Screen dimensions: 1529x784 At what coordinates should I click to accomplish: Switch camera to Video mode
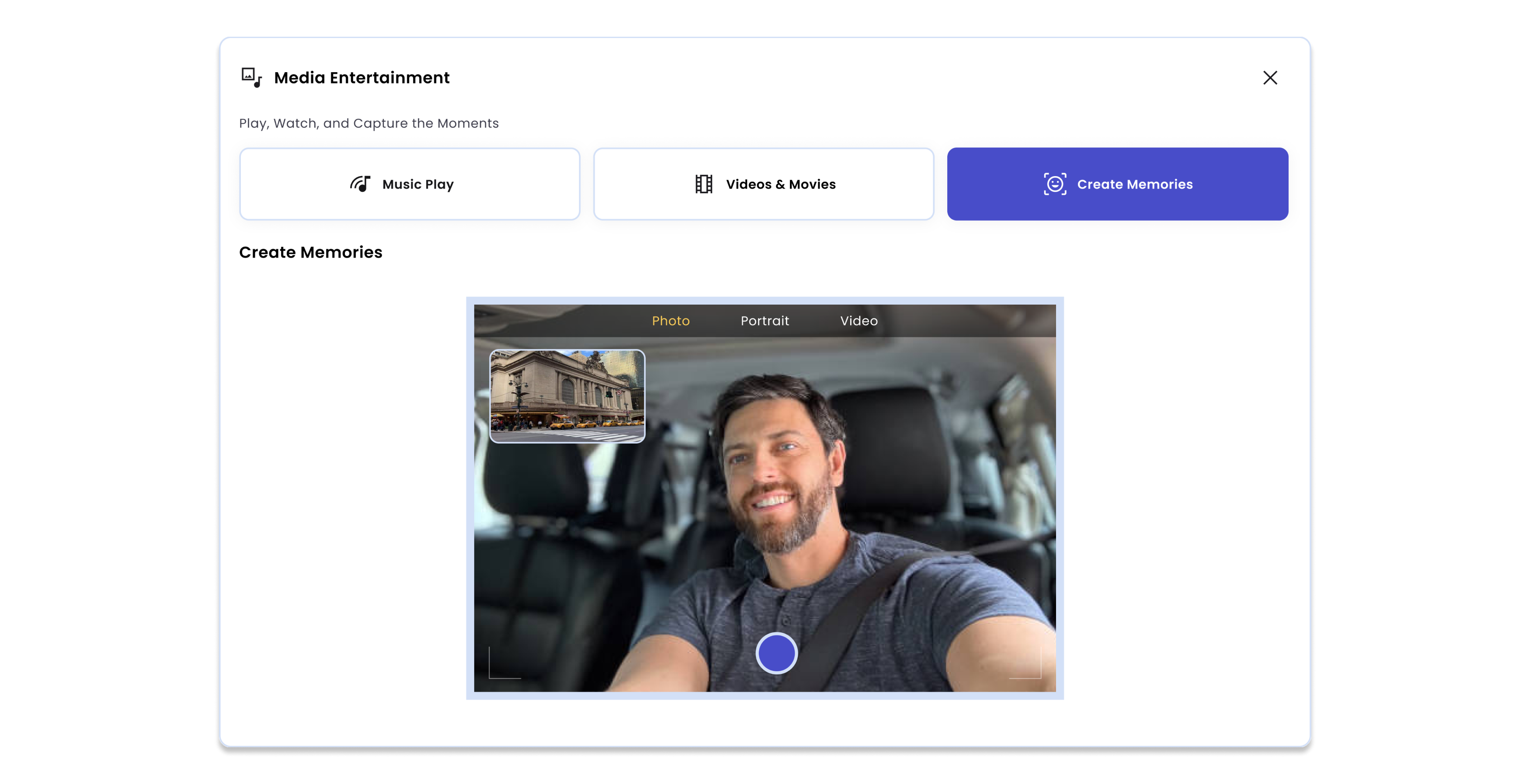click(x=858, y=320)
